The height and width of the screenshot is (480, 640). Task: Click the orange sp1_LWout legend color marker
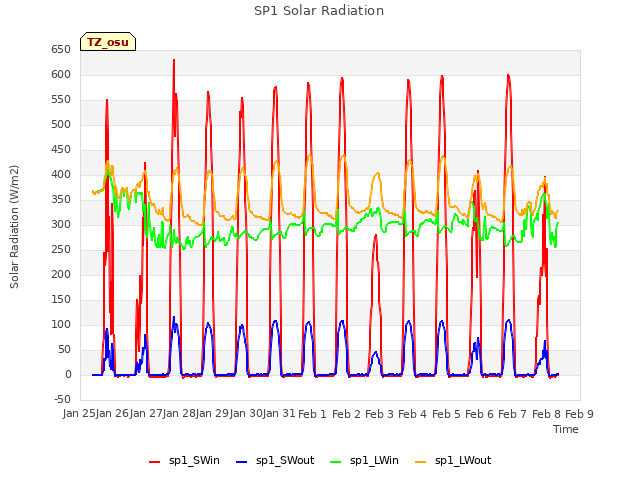click(420, 462)
